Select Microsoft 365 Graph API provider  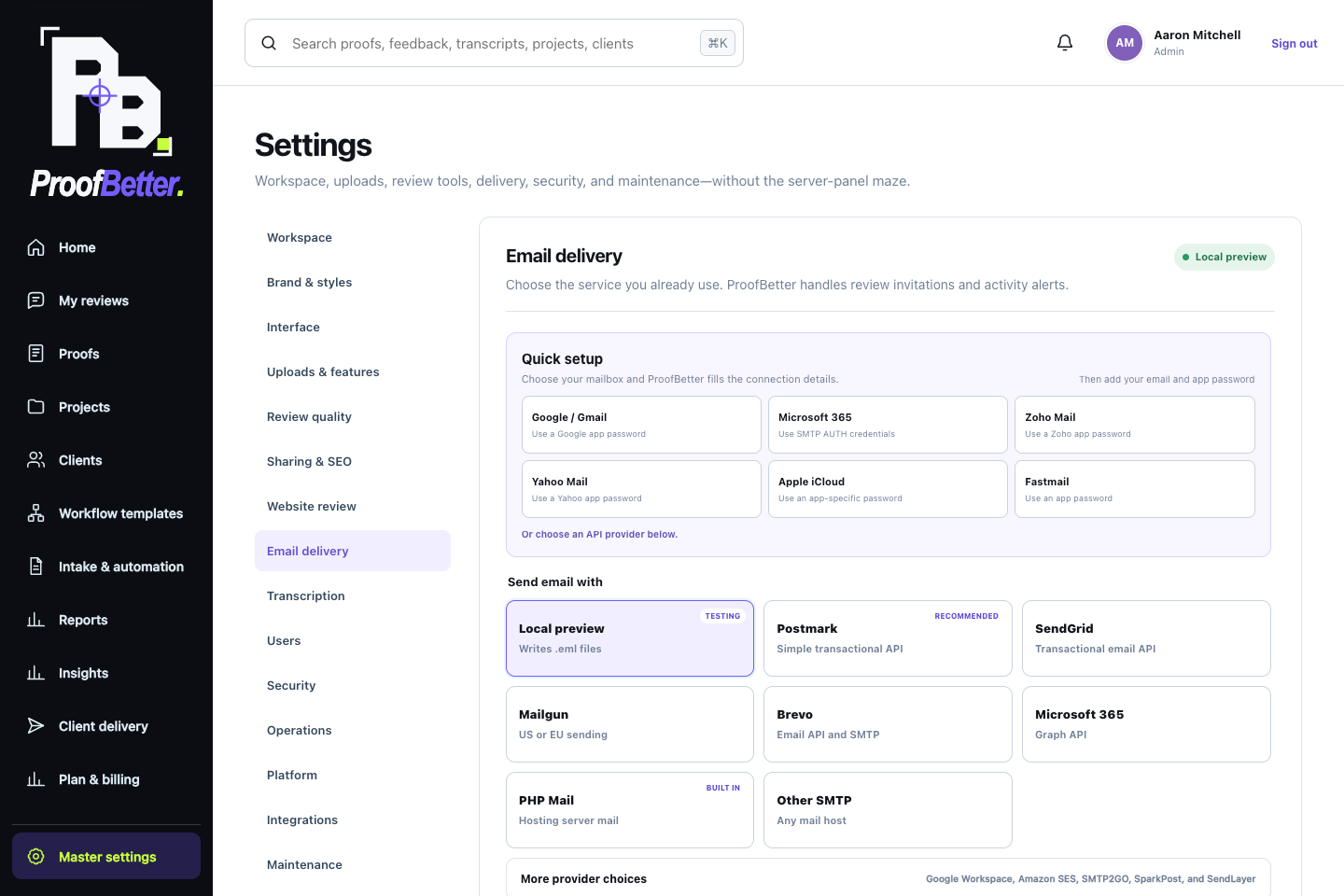1146,724
